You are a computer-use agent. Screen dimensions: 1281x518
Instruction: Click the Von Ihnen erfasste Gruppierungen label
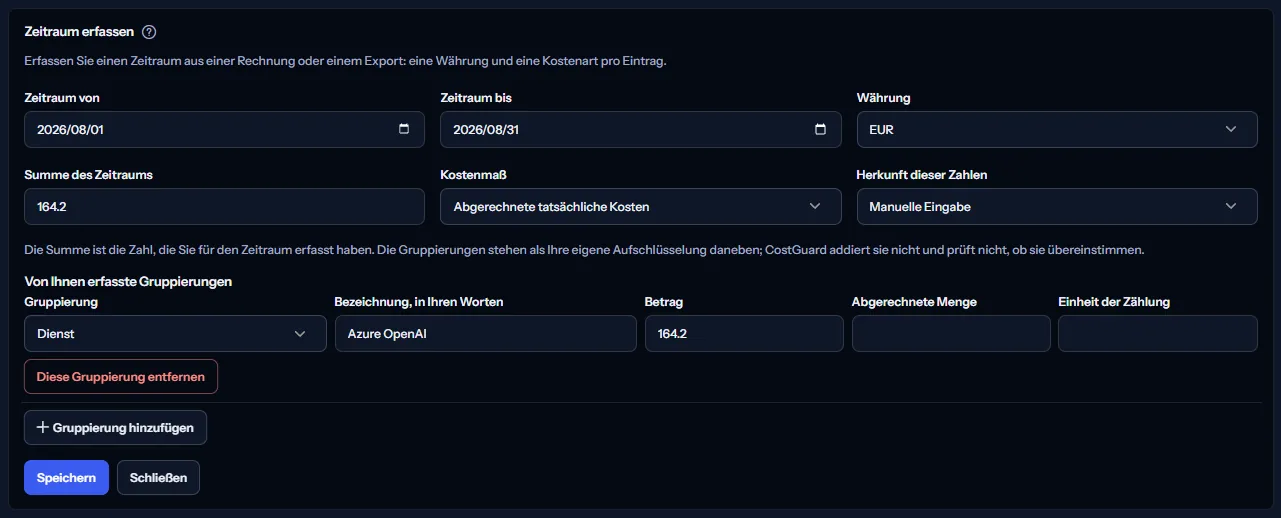point(128,282)
